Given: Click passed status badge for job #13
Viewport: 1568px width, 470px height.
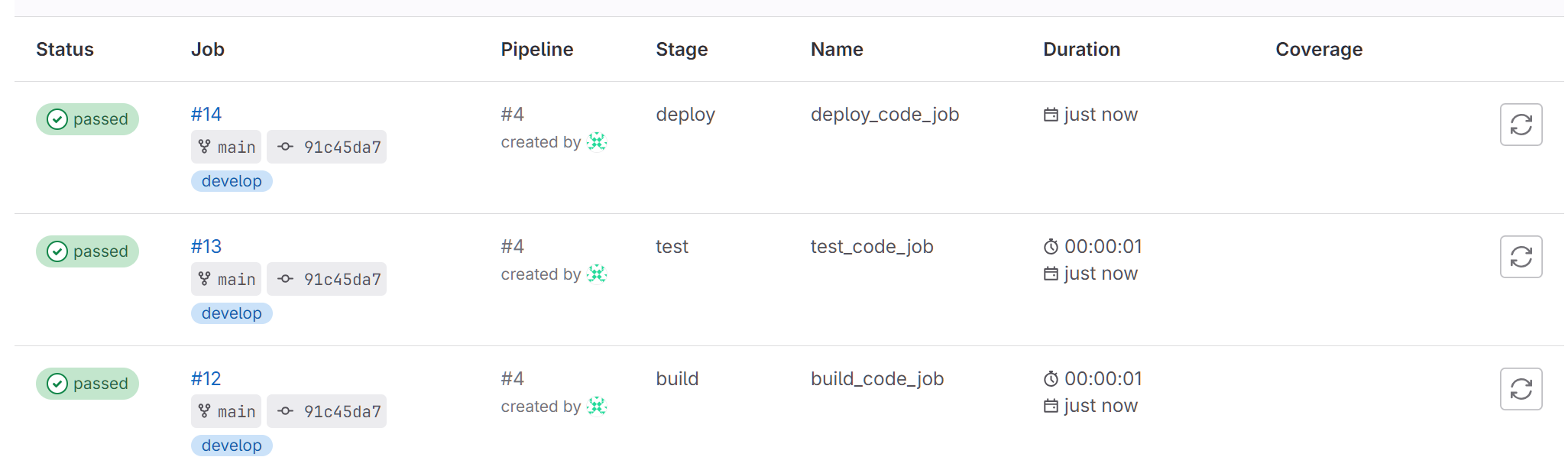Looking at the screenshot, I should pyautogui.click(x=87, y=251).
